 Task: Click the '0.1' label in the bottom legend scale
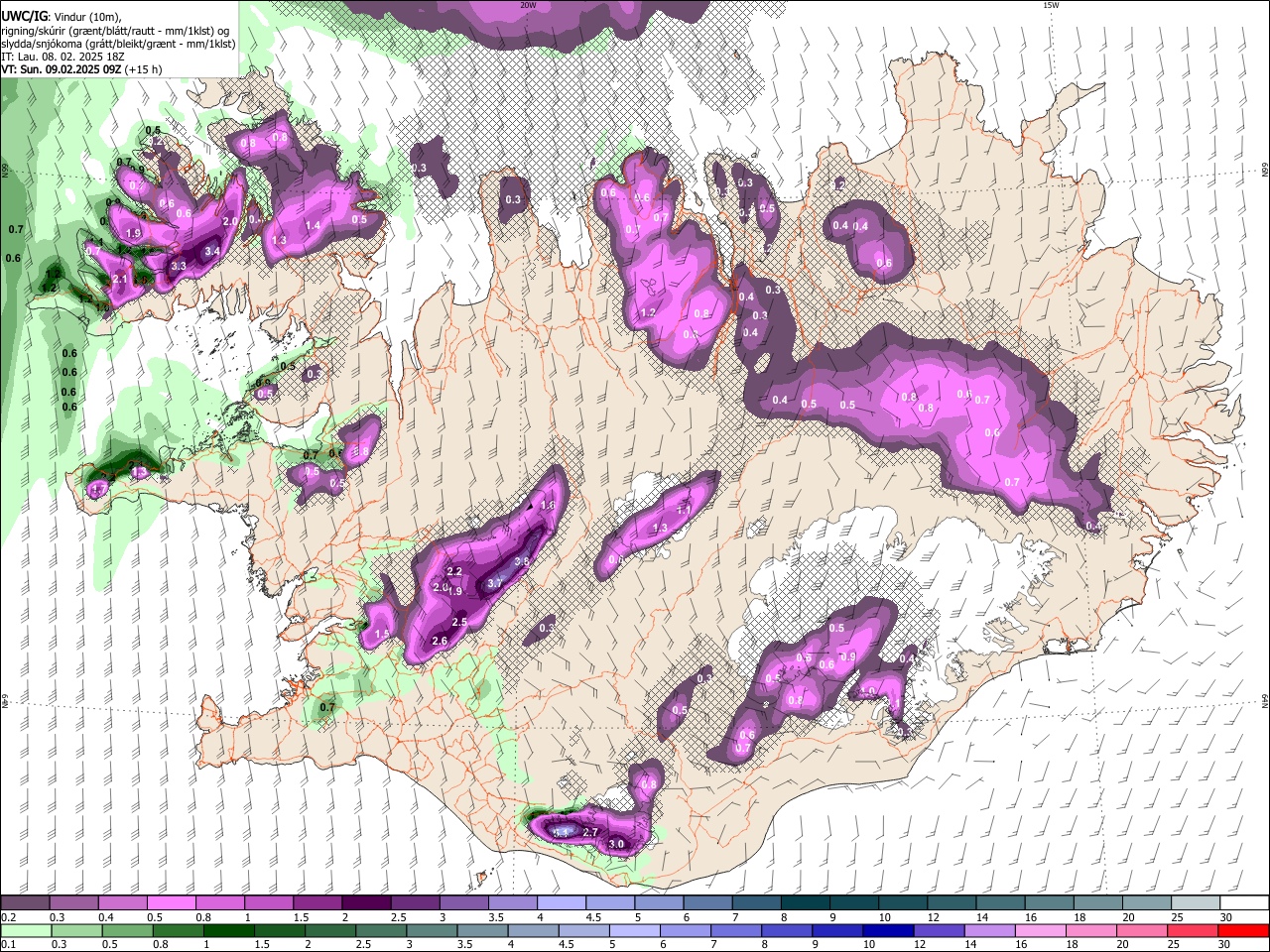pos(9,944)
